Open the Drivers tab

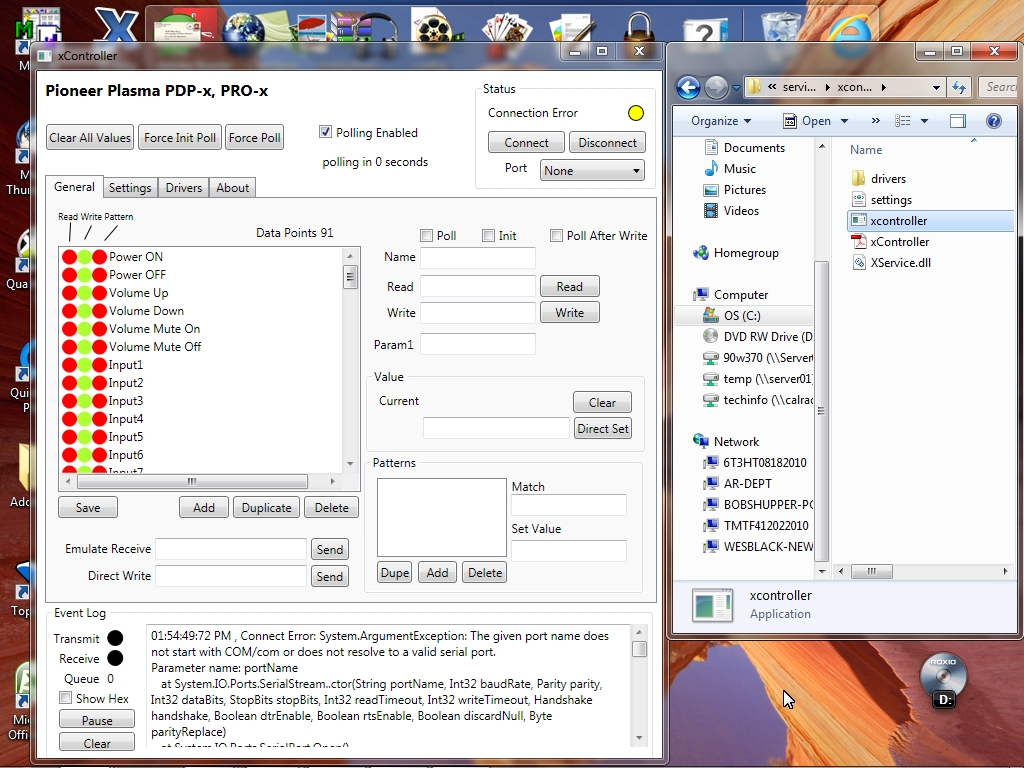pos(184,187)
